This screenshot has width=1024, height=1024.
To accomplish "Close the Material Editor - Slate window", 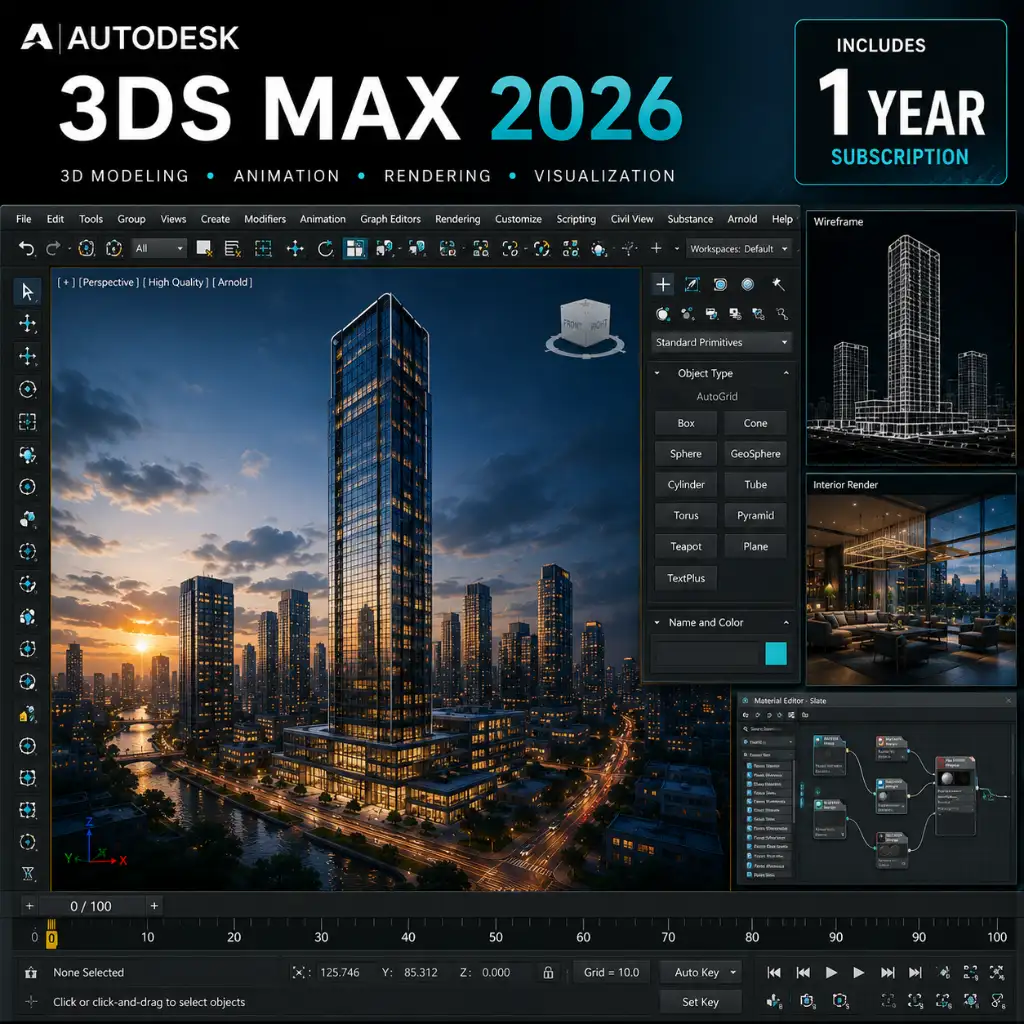I will (x=1008, y=700).
